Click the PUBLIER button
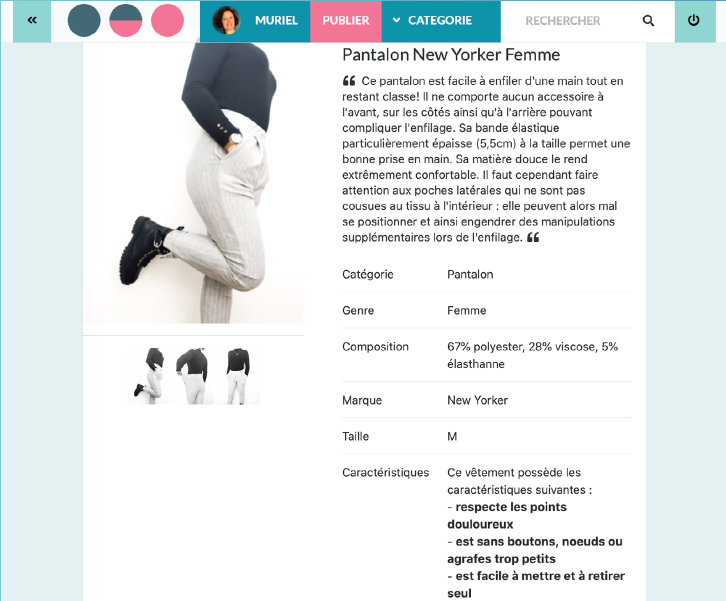Image resolution: width=726 pixels, height=601 pixels. point(346,21)
